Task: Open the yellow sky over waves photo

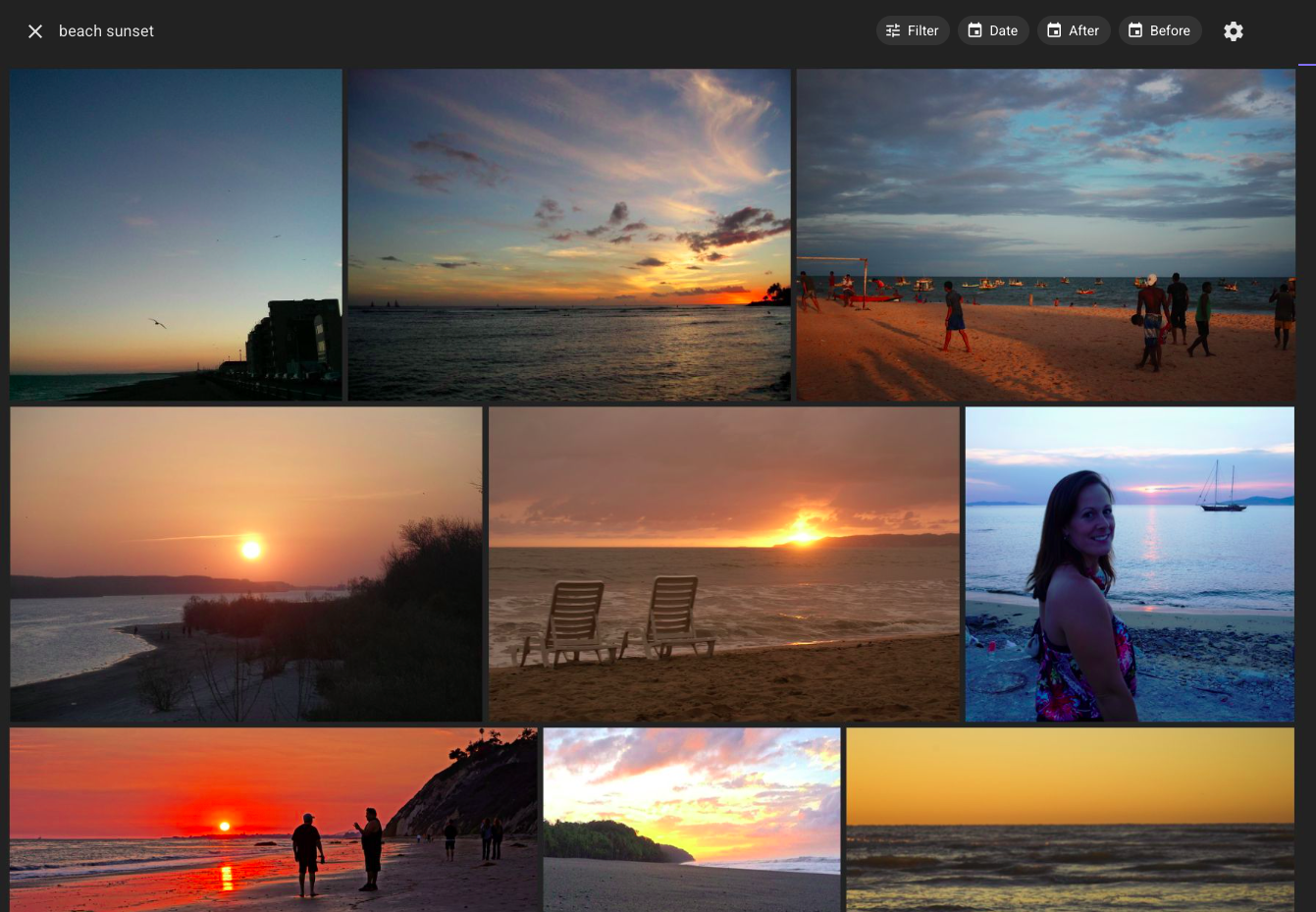Action: pyautogui.click(x=1071, y=820)
